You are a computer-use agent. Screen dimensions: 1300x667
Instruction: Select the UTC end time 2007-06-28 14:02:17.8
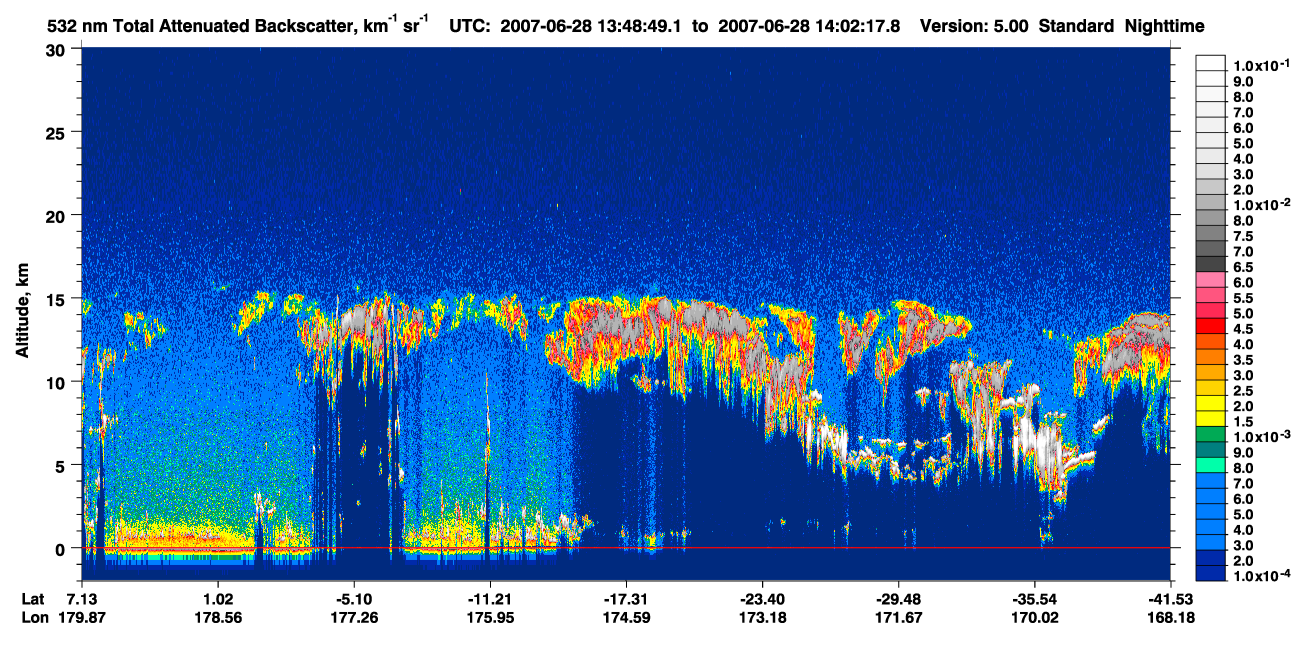pos(810,26)
